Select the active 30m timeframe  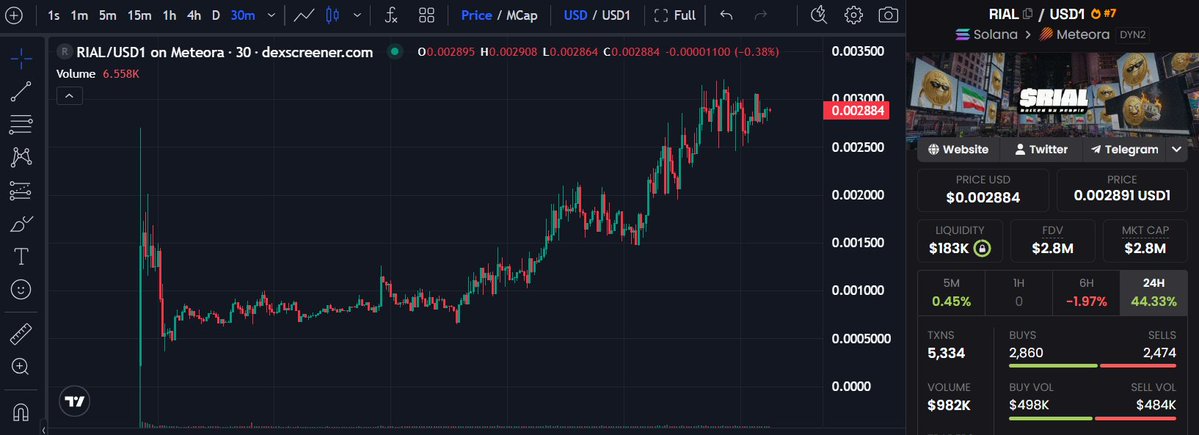pyautogui.click(x=243, y=15)
